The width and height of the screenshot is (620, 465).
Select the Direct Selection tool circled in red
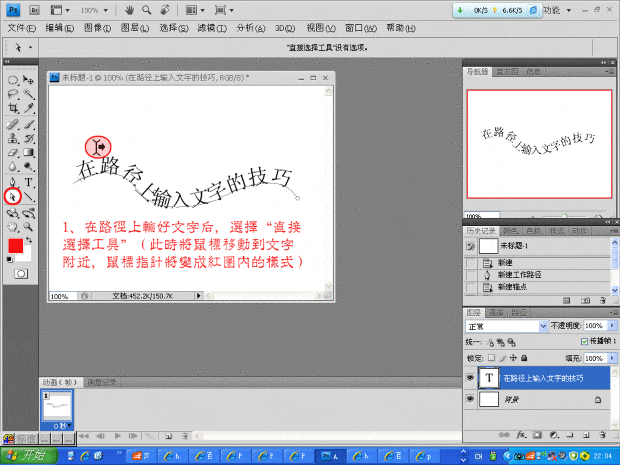pyautogui.click(x=13, y=196)
